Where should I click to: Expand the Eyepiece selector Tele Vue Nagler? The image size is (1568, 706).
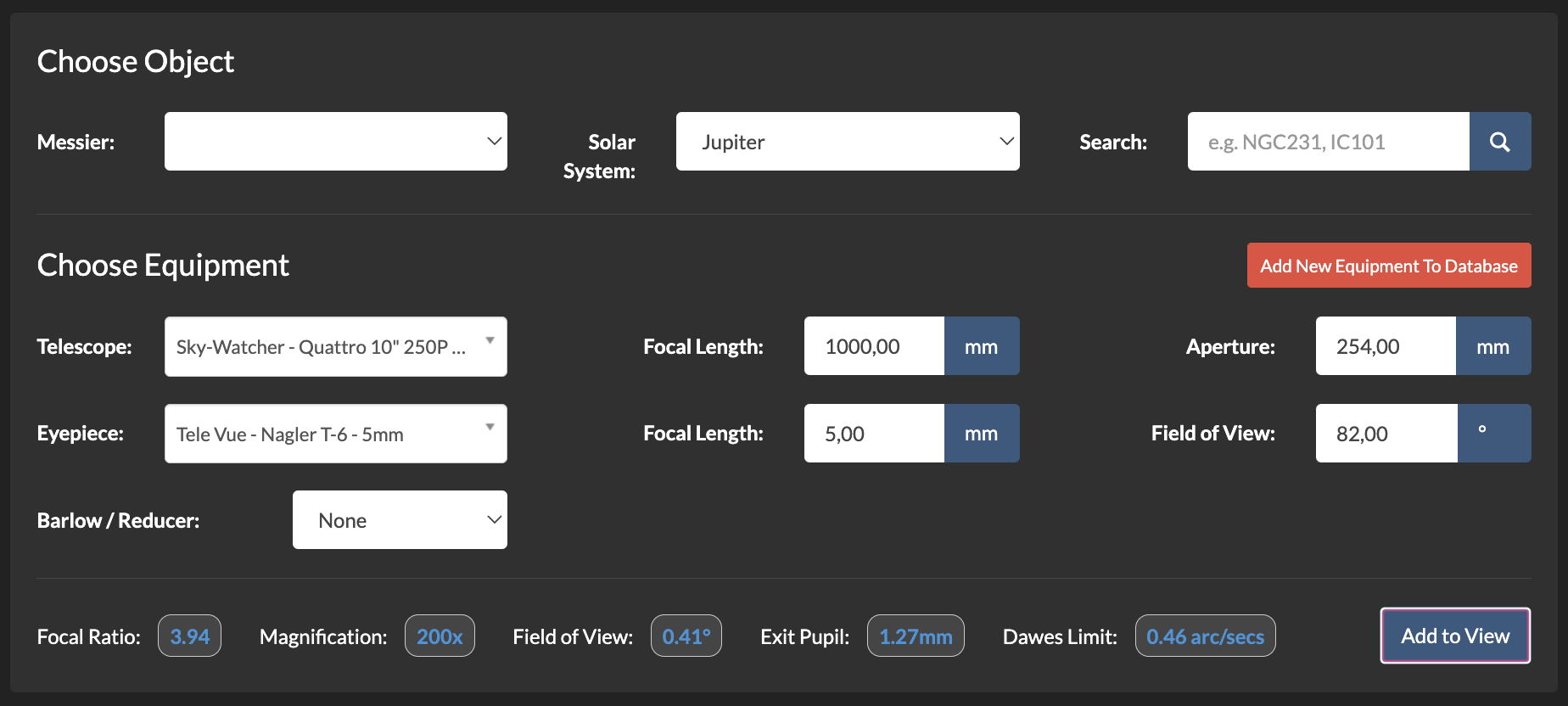click(336, 434)
